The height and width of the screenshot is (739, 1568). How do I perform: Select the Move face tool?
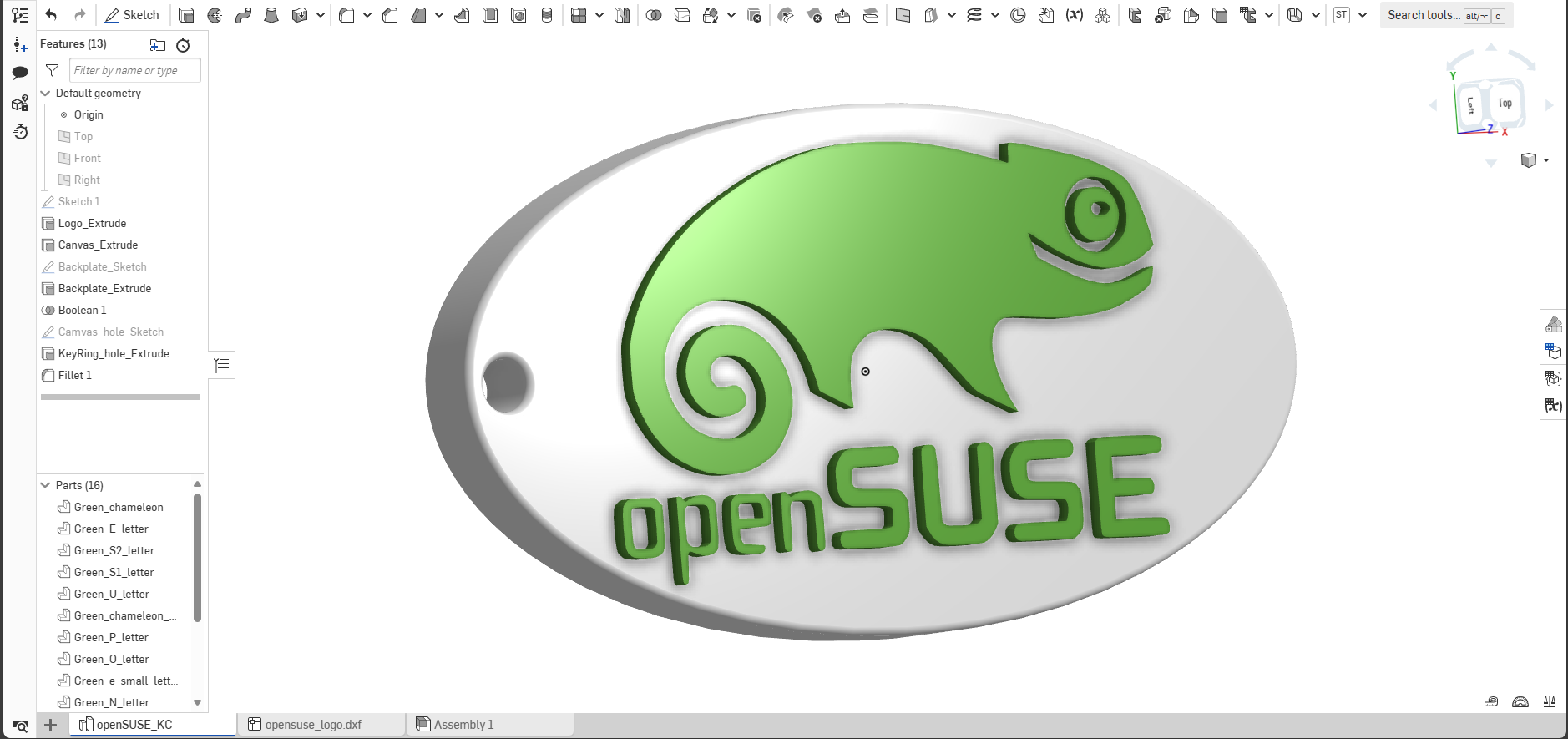(x=842, y=15)
